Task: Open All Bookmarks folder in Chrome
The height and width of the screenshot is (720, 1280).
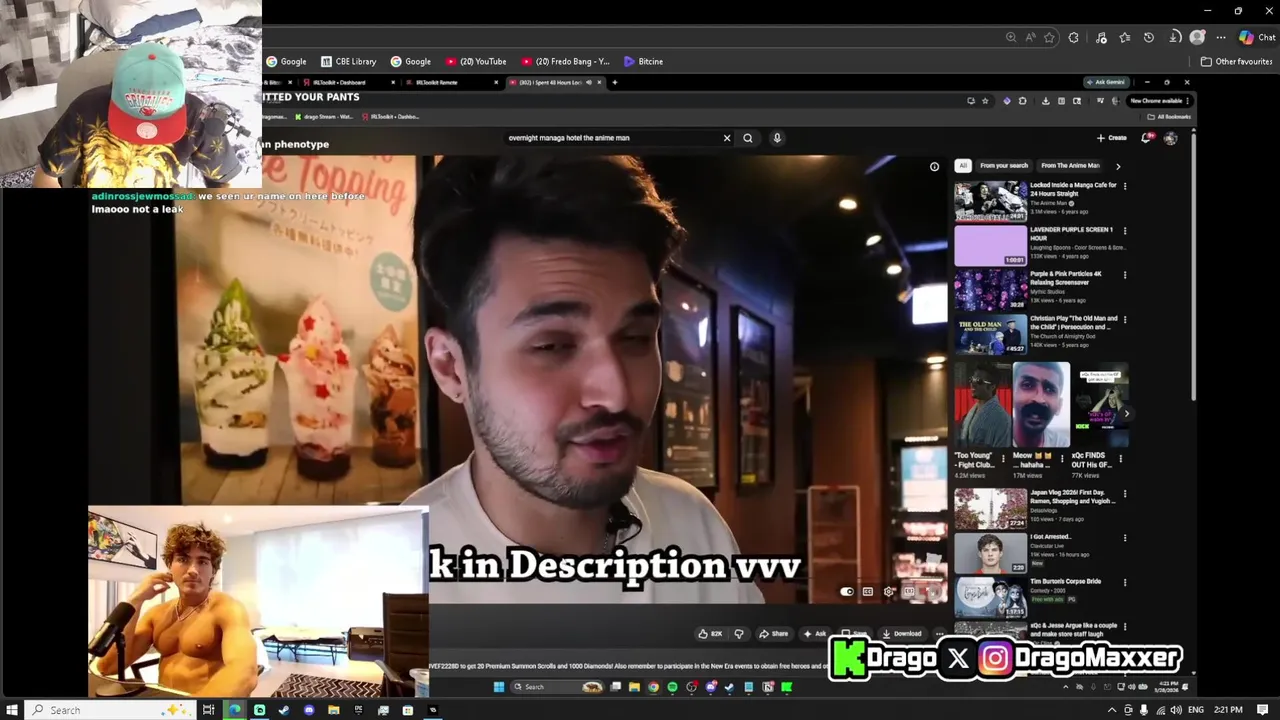Action: pyautogui.click(x=1170, y=117)
